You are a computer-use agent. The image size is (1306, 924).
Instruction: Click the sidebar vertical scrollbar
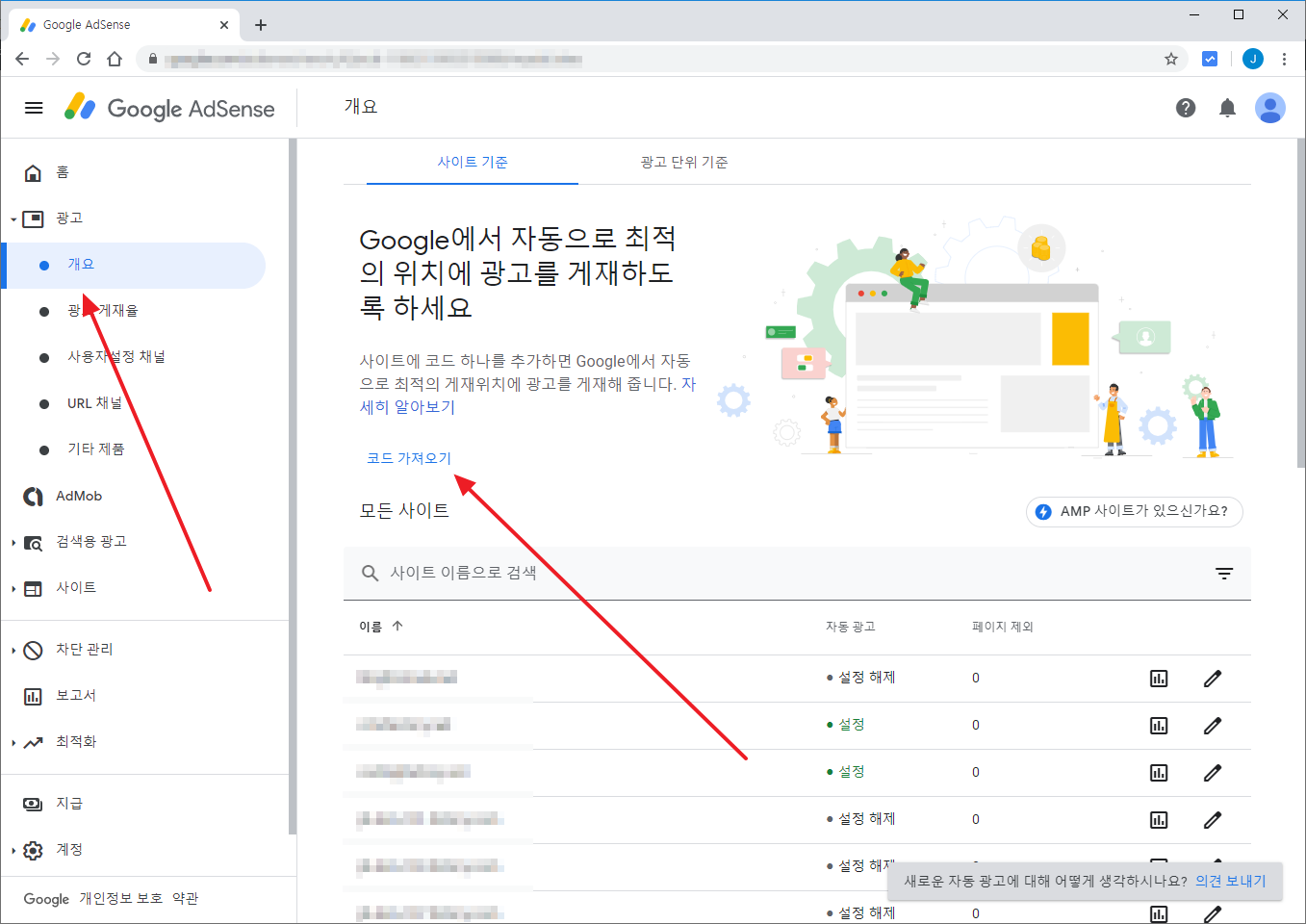click(x=293, y=486)
